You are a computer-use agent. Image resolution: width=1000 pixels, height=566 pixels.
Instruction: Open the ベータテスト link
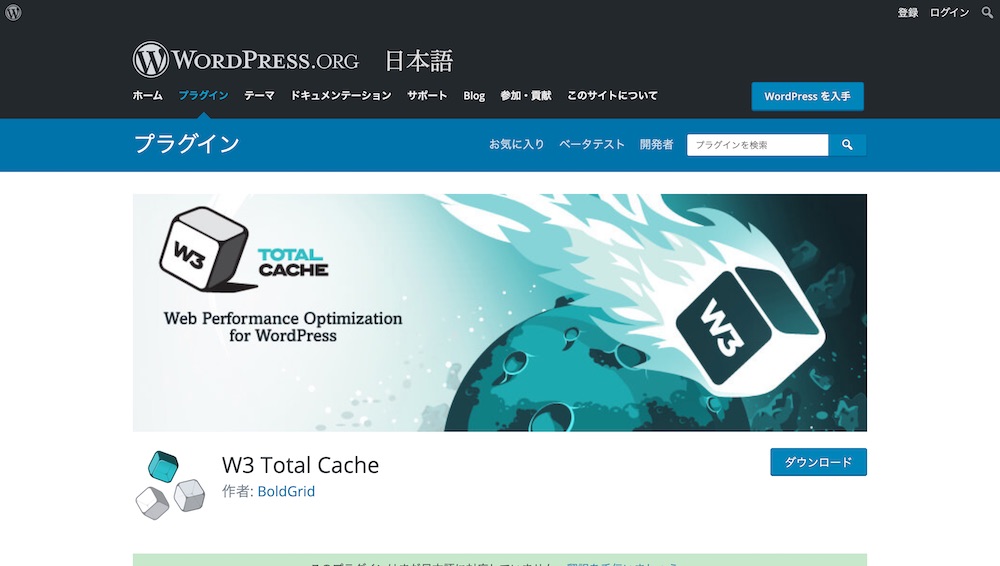tap(591, 144)
